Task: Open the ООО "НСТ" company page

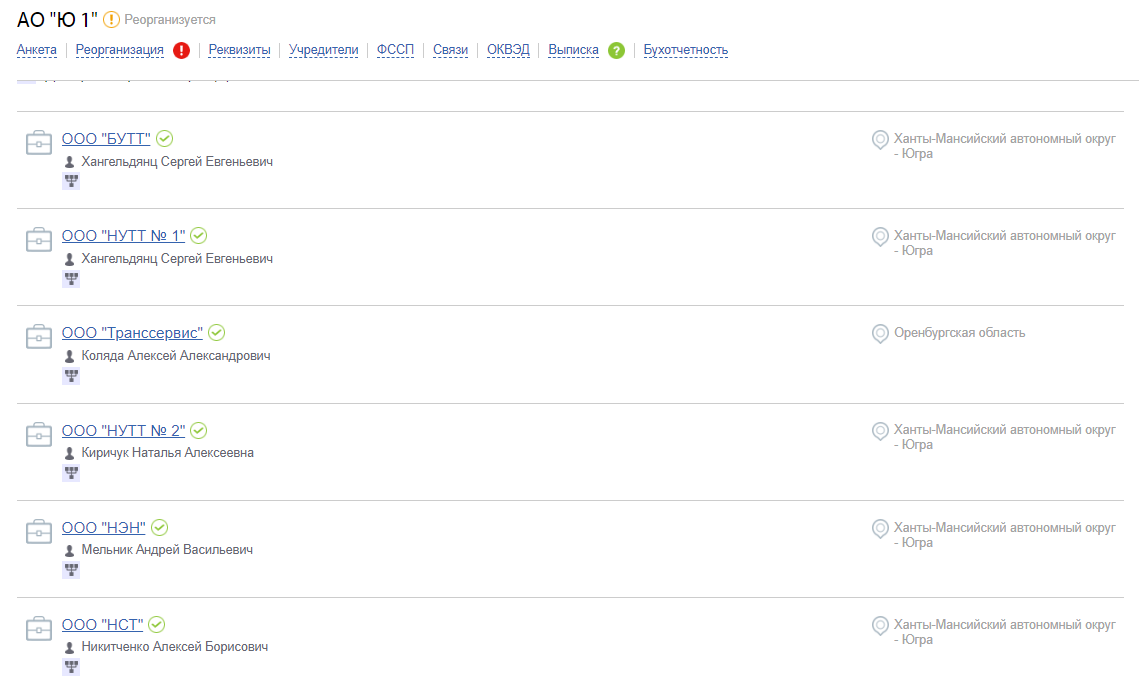Action: click(102, 624)
